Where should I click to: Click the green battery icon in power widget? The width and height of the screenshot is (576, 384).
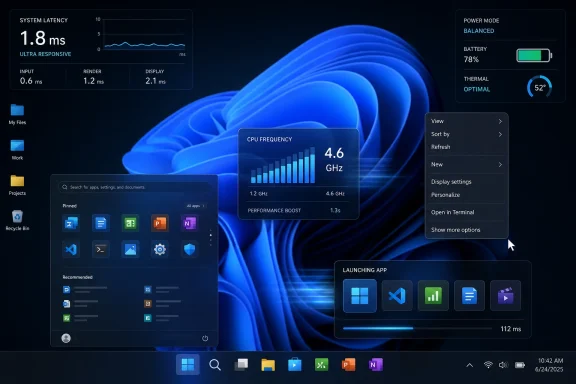pos(534,55)
